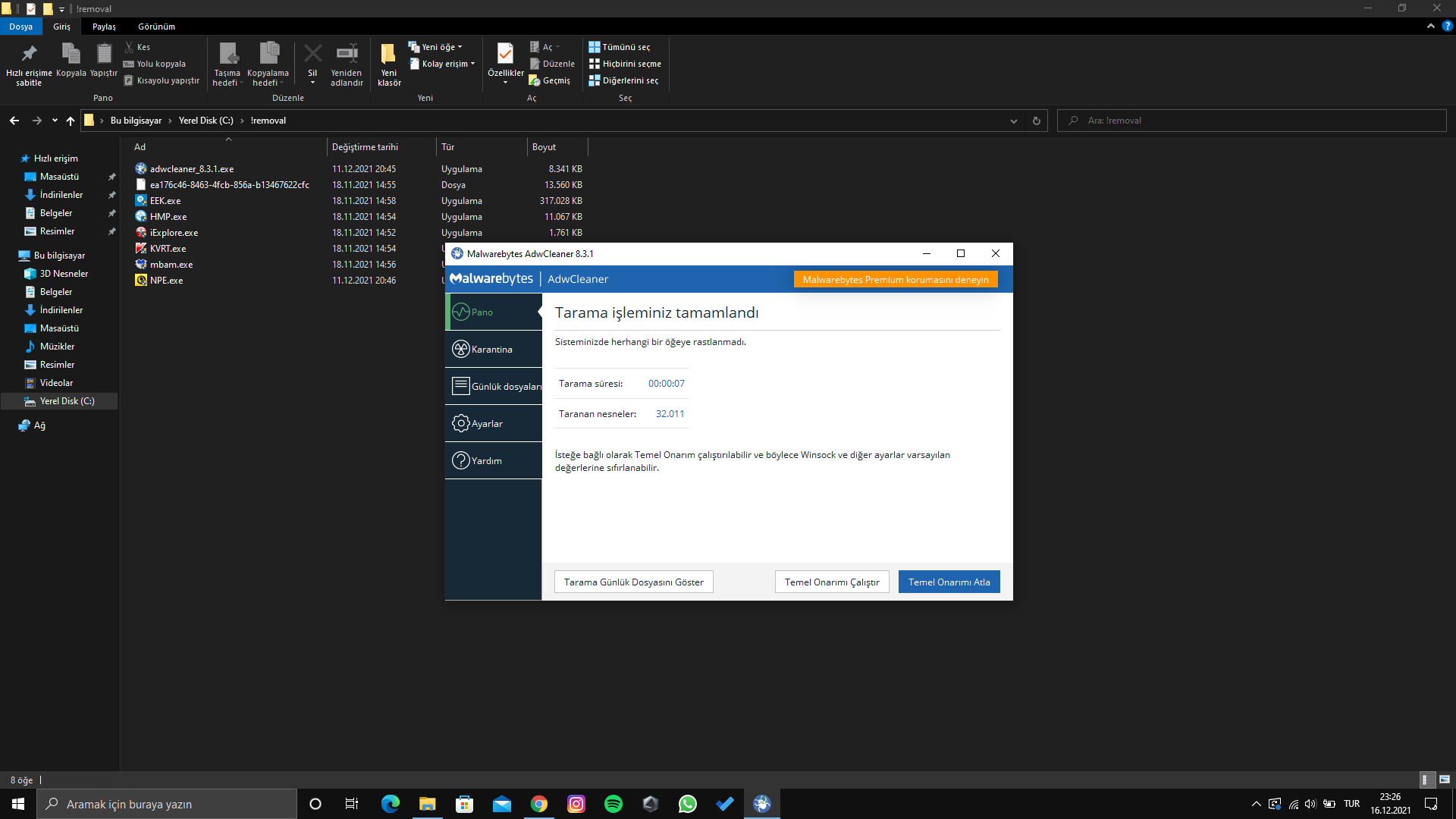Image resolution: width=1456 pixels, height=819 pixels.
Task: Switch to large icons view toggle
Action: pyautogui.click(x=1444, y=780)
